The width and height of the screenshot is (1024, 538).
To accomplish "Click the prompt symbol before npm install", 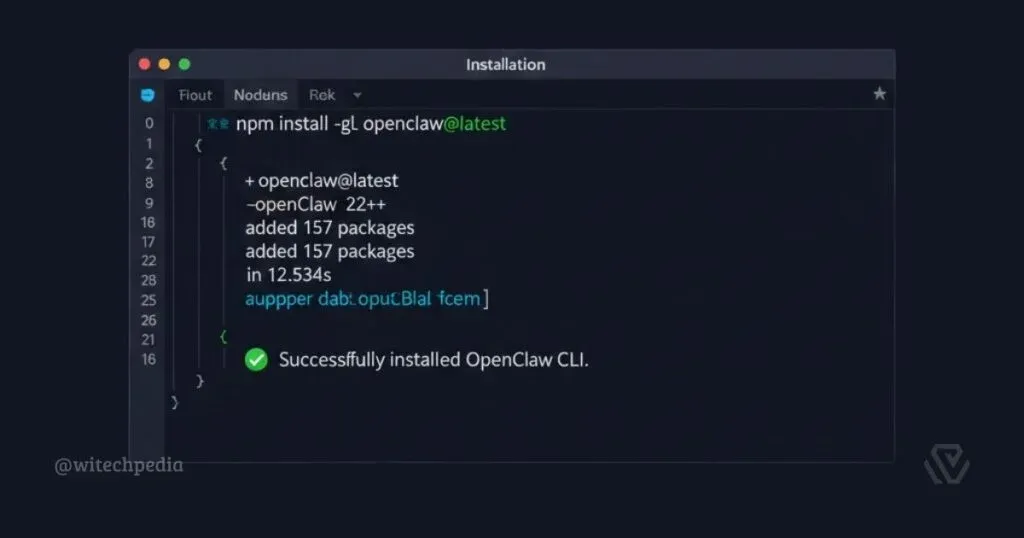I will (x=217, y=125).
